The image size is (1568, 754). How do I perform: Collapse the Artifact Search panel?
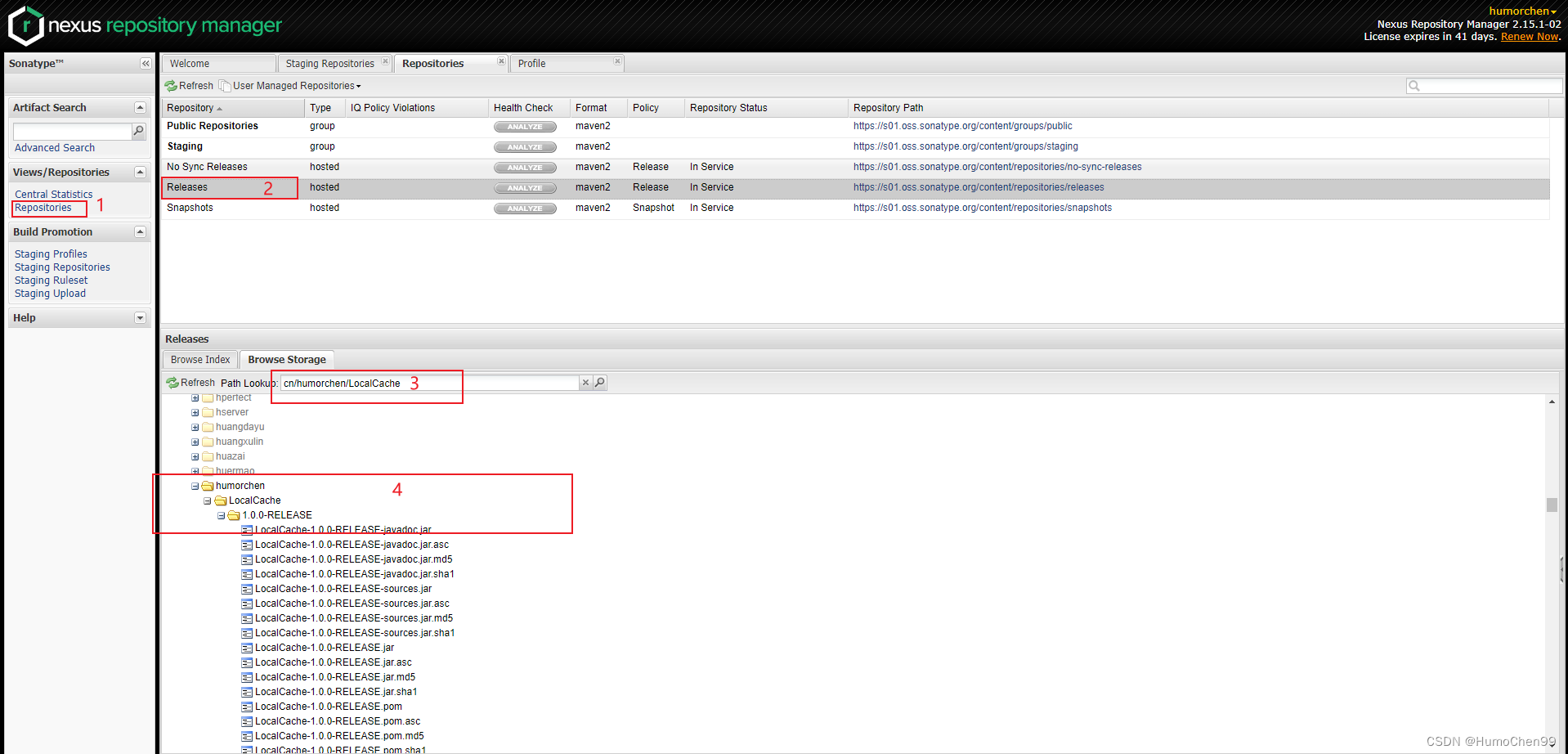tap(140, 108)
